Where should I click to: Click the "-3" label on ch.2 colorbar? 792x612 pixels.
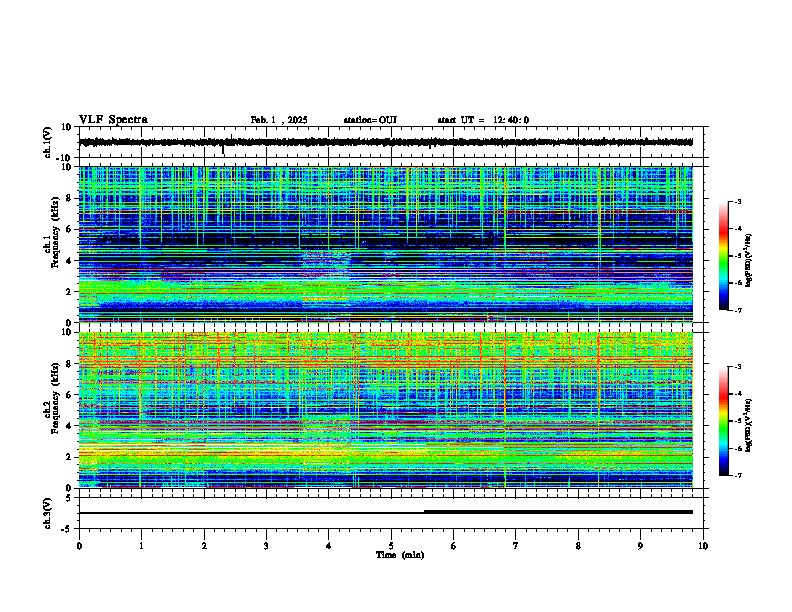(737, 367)
